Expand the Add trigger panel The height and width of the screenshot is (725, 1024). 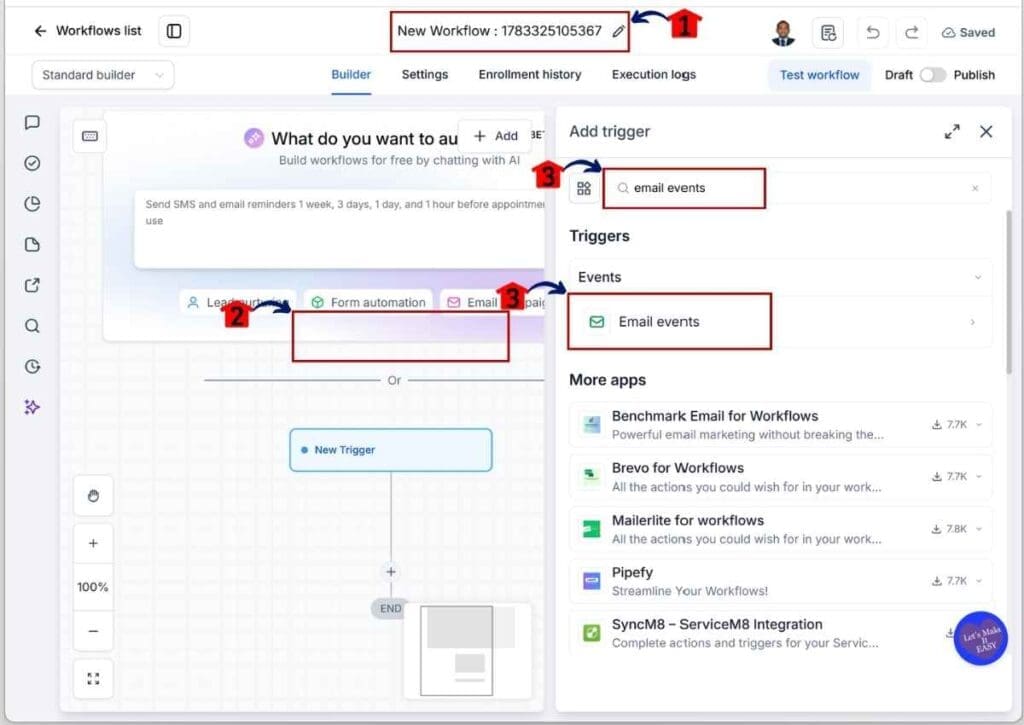pyautogui.click(x=952, y=132)
